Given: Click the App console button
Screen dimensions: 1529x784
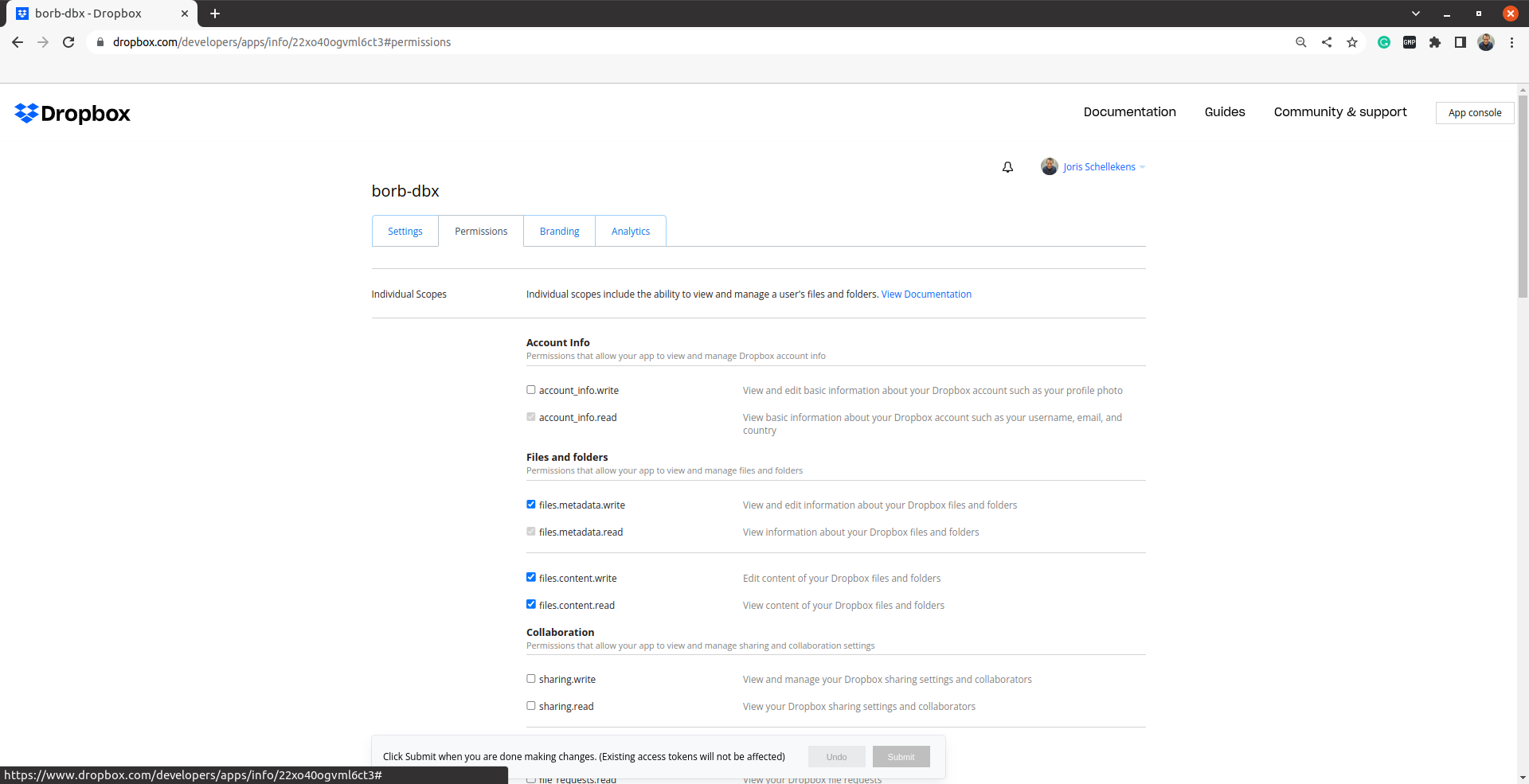Looking at the screenshot, I should coord(1475,113).
